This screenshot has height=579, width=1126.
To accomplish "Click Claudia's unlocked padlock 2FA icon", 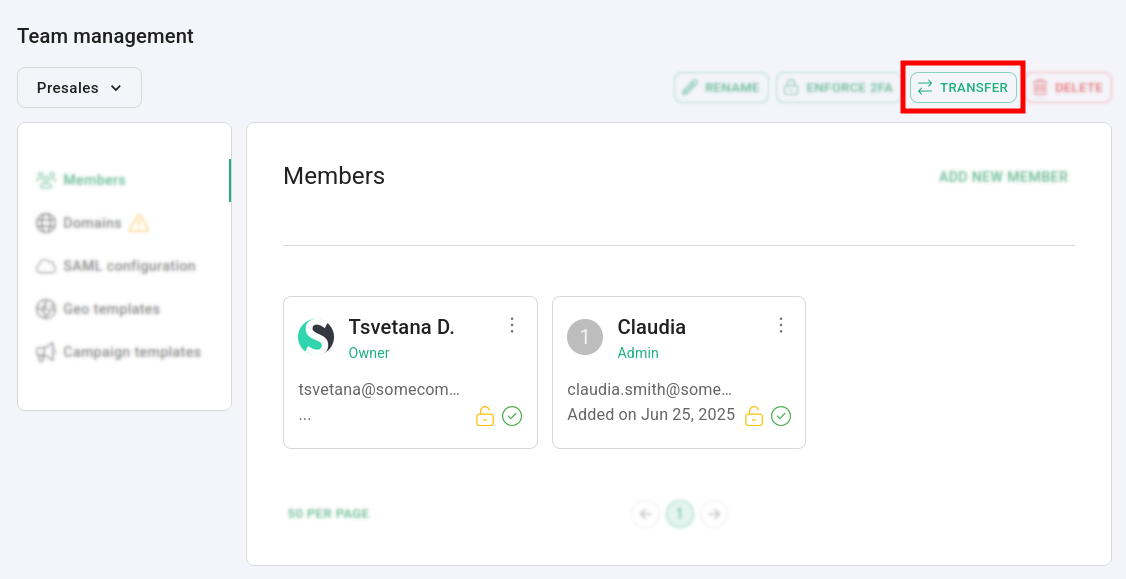I will pyautogui.click(x=754, y=416).
